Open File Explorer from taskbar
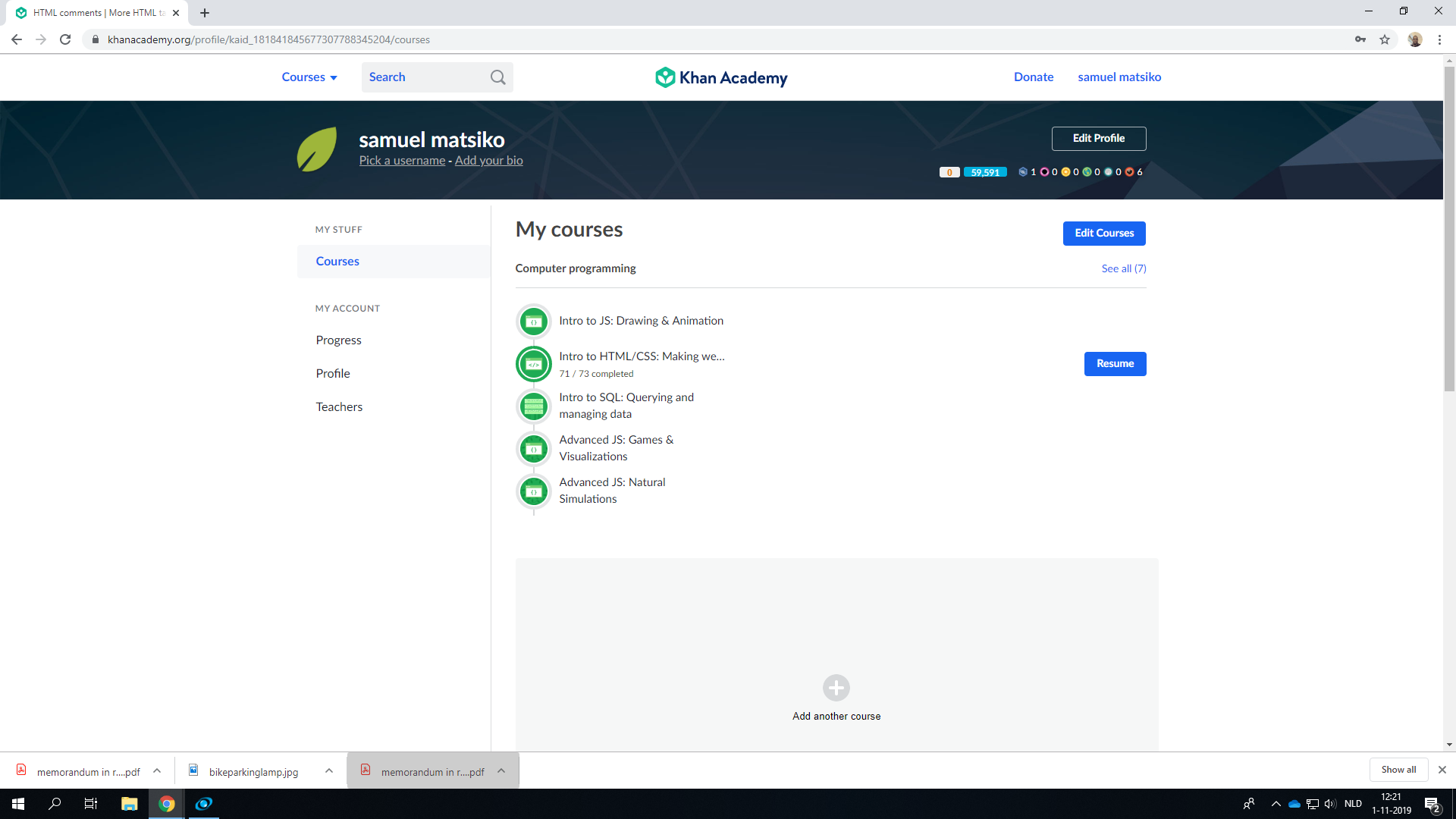 click(x=129, y=804)
